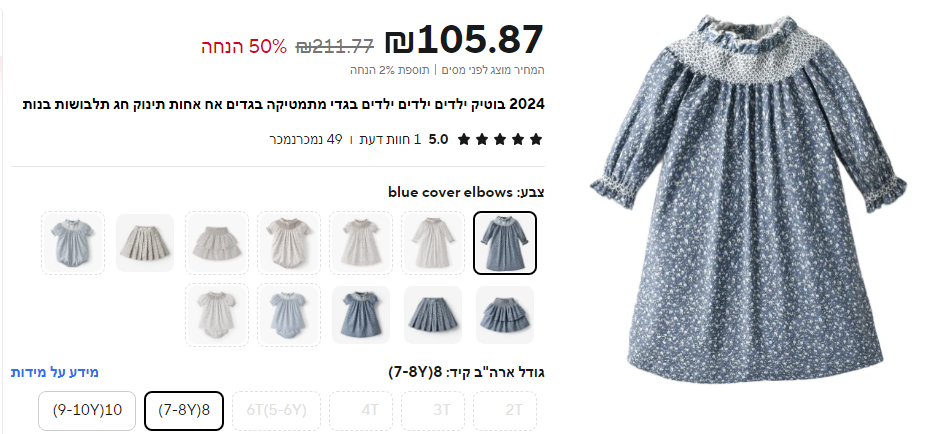Select size 10 (9-10Y)
Image resolution: width=926 pixels, height=434 pixels.
coord(87,410)
